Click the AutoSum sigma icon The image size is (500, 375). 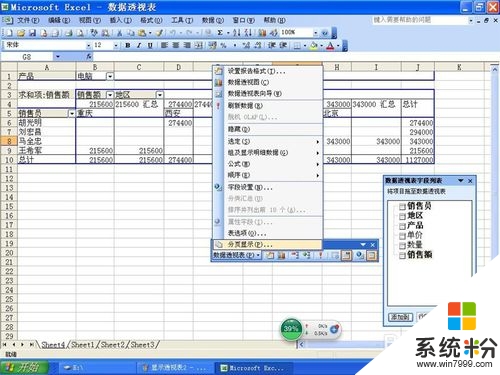coord(220,33)
